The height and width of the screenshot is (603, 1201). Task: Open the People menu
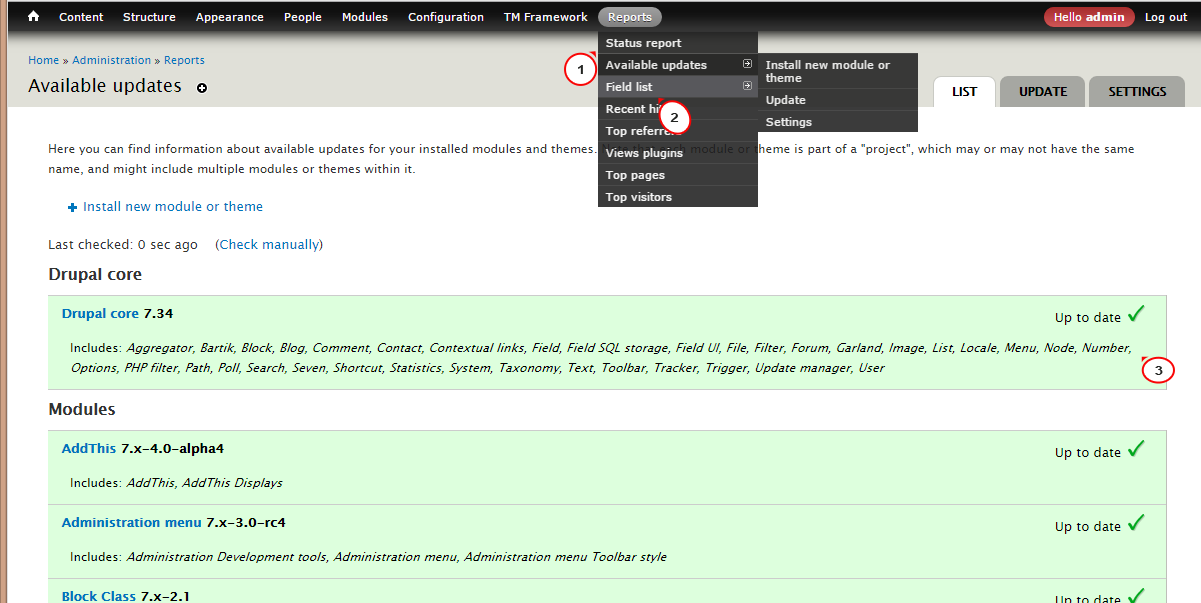[x=303, y=17]
